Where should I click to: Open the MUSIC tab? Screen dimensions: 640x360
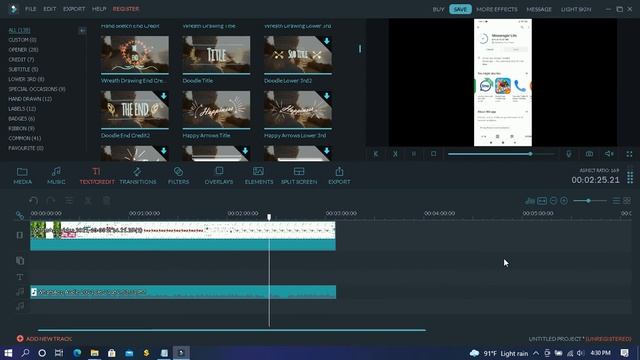pyautogui.click(x=56, y=176)
